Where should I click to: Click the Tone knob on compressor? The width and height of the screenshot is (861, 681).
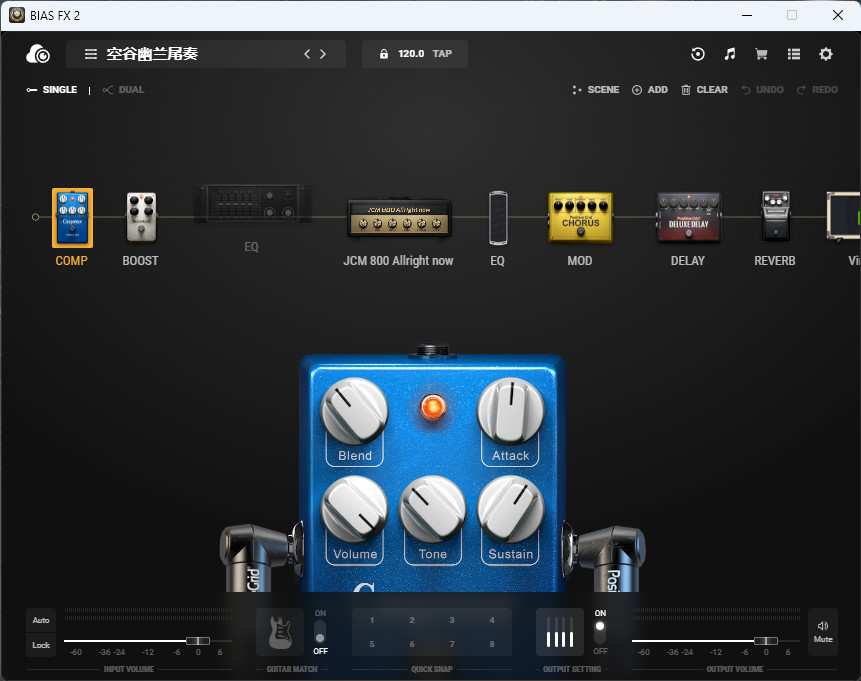coord(432,509)
